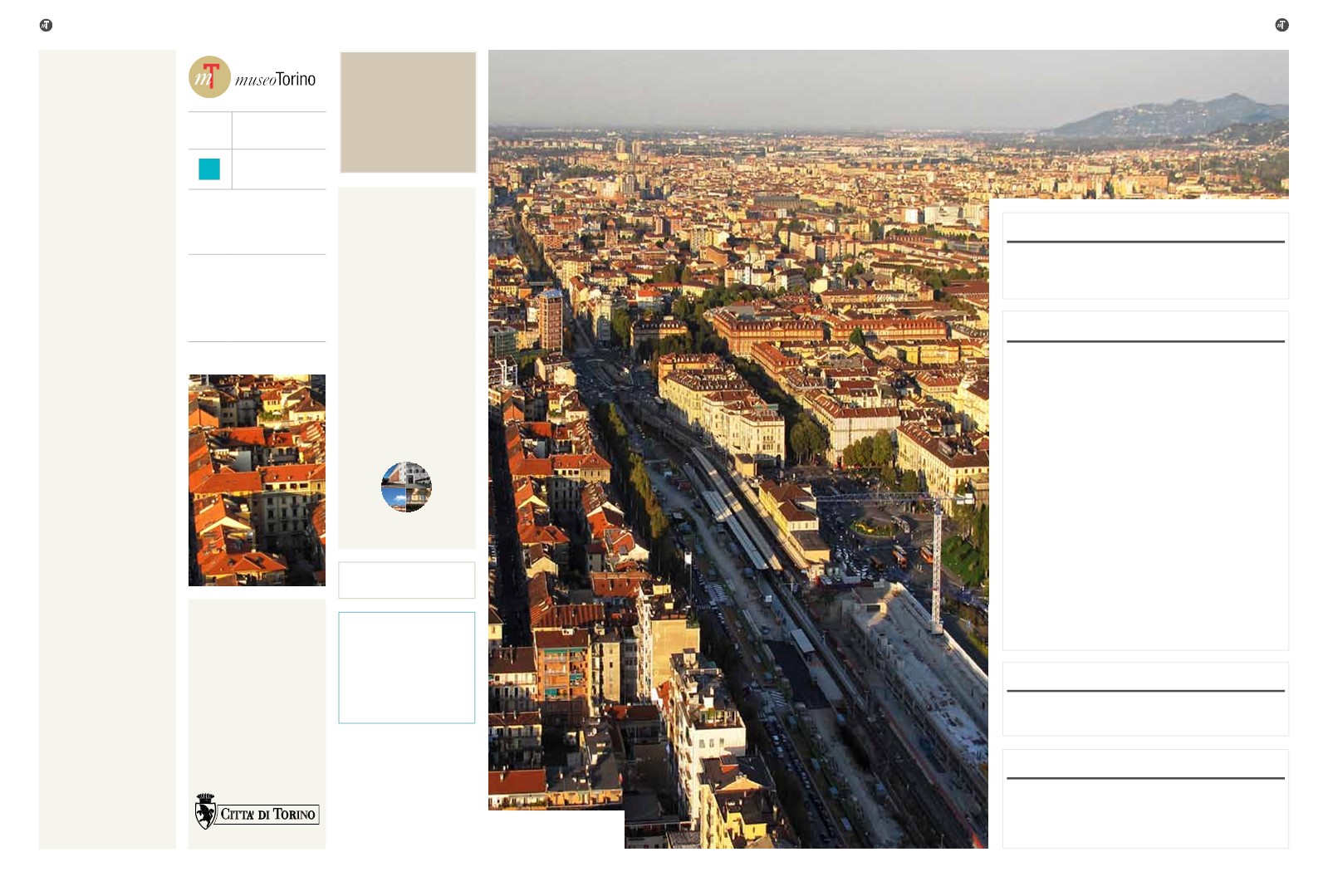Click the beige tan box beside the logo
This screenshot has height=896, width=1328.
pos(408,112)
